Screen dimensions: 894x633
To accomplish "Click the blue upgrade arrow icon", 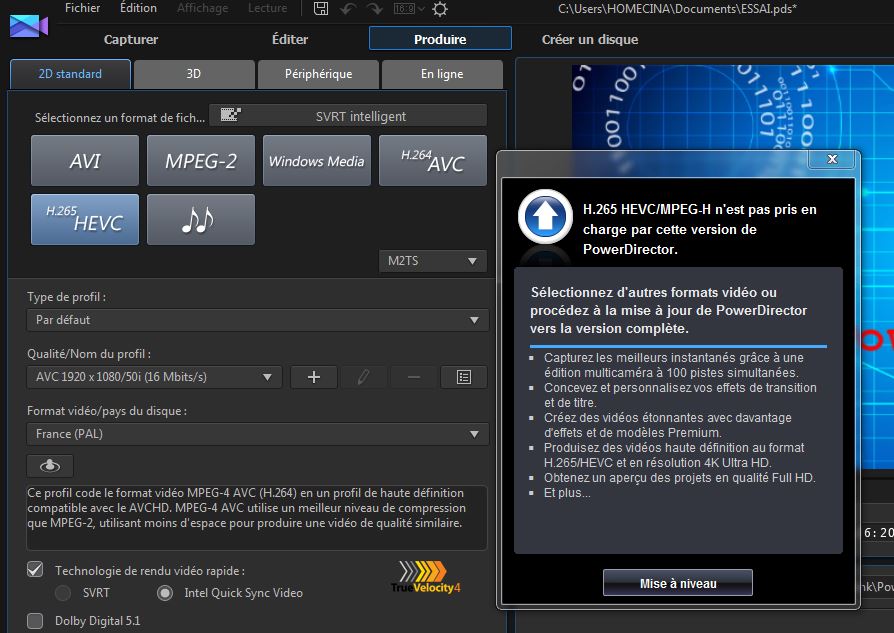I will [x=545, y=217].
